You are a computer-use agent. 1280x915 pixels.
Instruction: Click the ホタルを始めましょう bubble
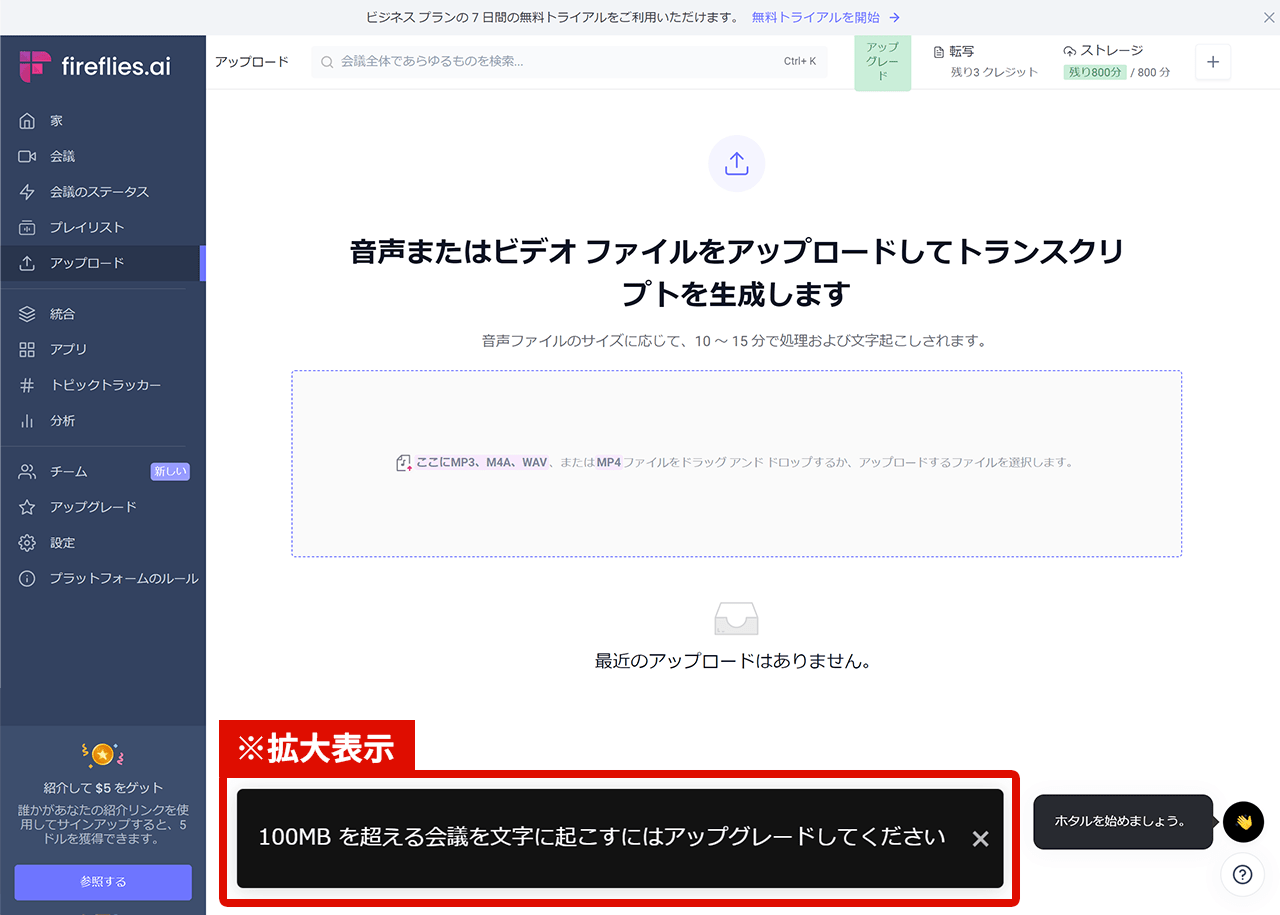(x=1123, y=822)
